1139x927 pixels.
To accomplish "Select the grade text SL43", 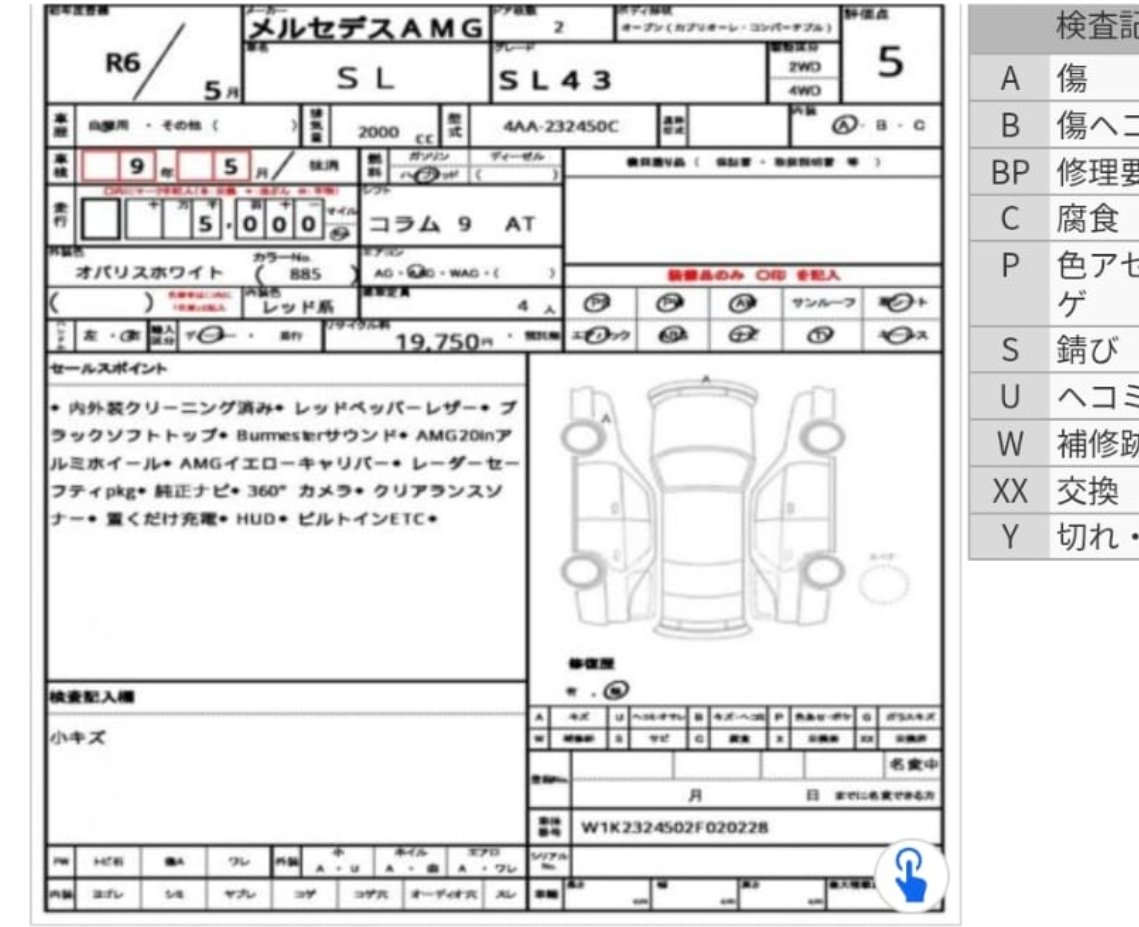I will pyautogui.click(x=554, y=81).
